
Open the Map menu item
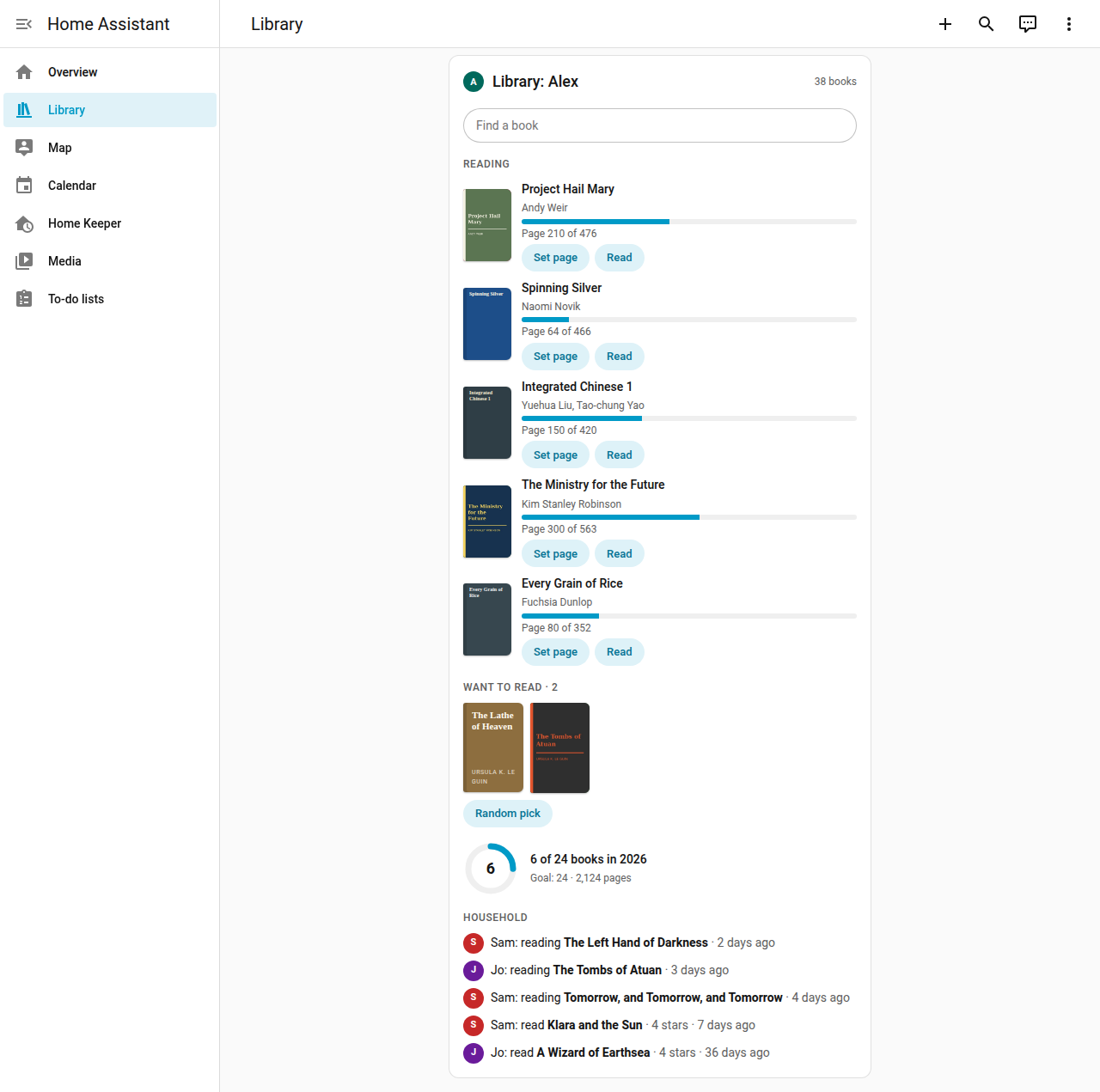(x=110, y=148)
